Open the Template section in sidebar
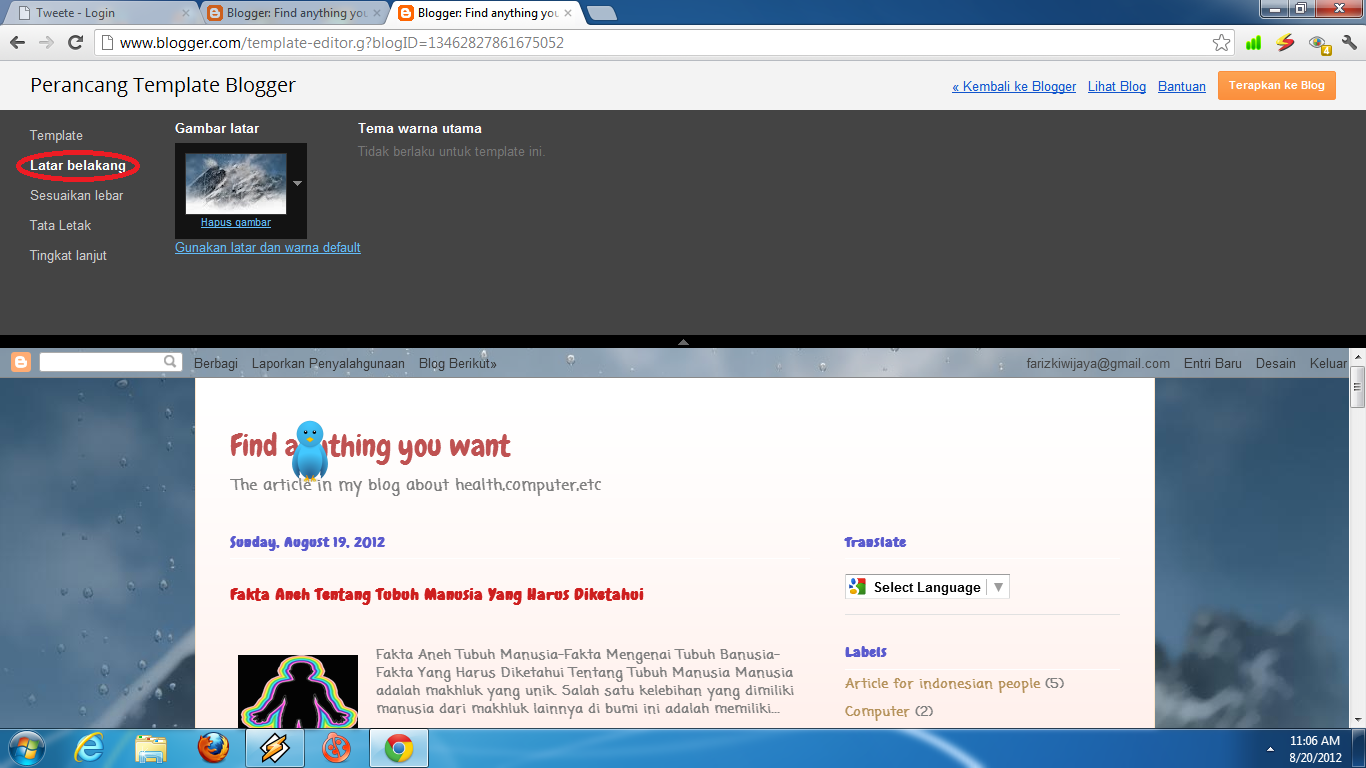This screenshot has width=1366, height=768. [56, 135]
